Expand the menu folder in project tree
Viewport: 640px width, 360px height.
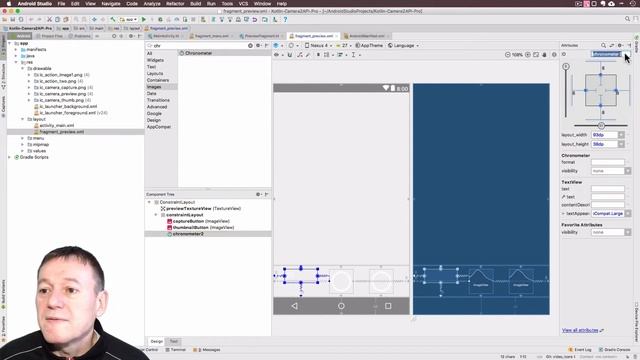23,138
